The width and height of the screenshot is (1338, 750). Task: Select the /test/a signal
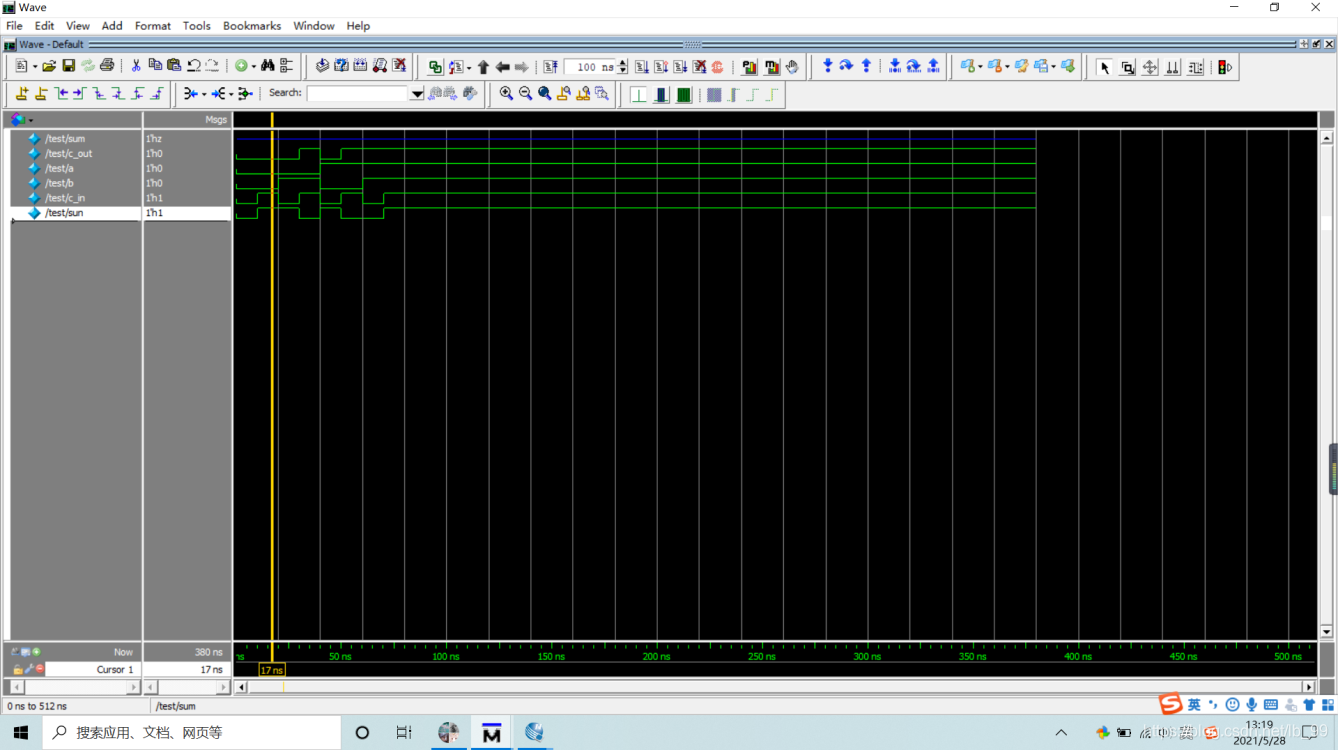pos(59,168)
